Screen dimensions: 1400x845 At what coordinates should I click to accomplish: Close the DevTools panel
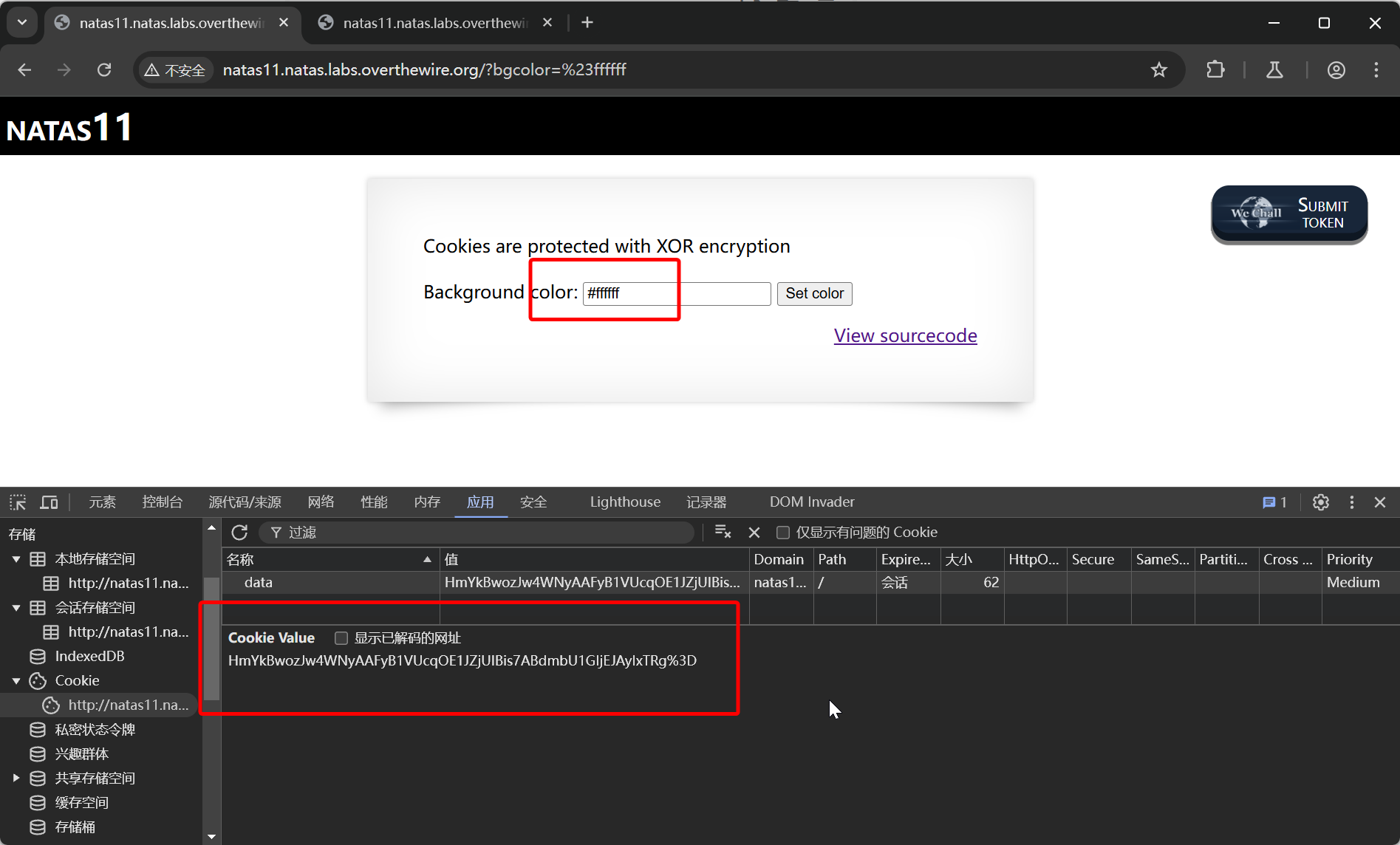1379,502
